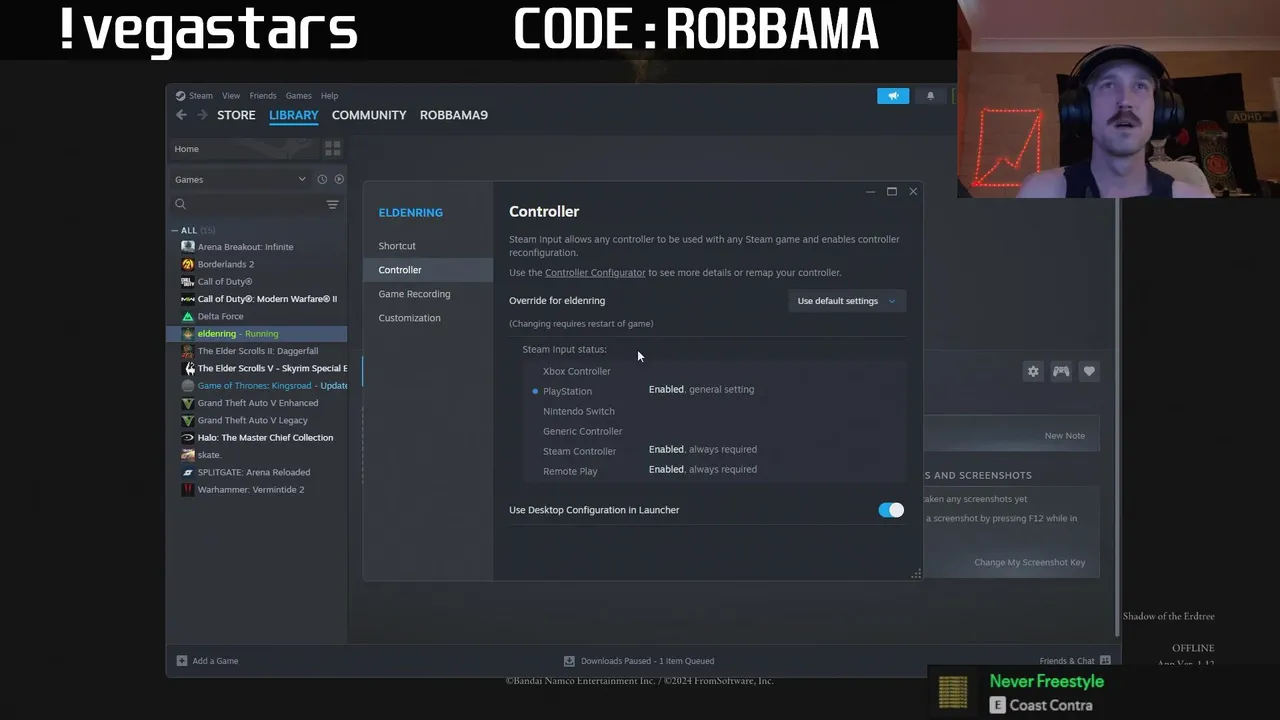Click Add a Game button
The width and height of the screenshot is (1280, 720).
pyautogui.click(x=208, y=661)
